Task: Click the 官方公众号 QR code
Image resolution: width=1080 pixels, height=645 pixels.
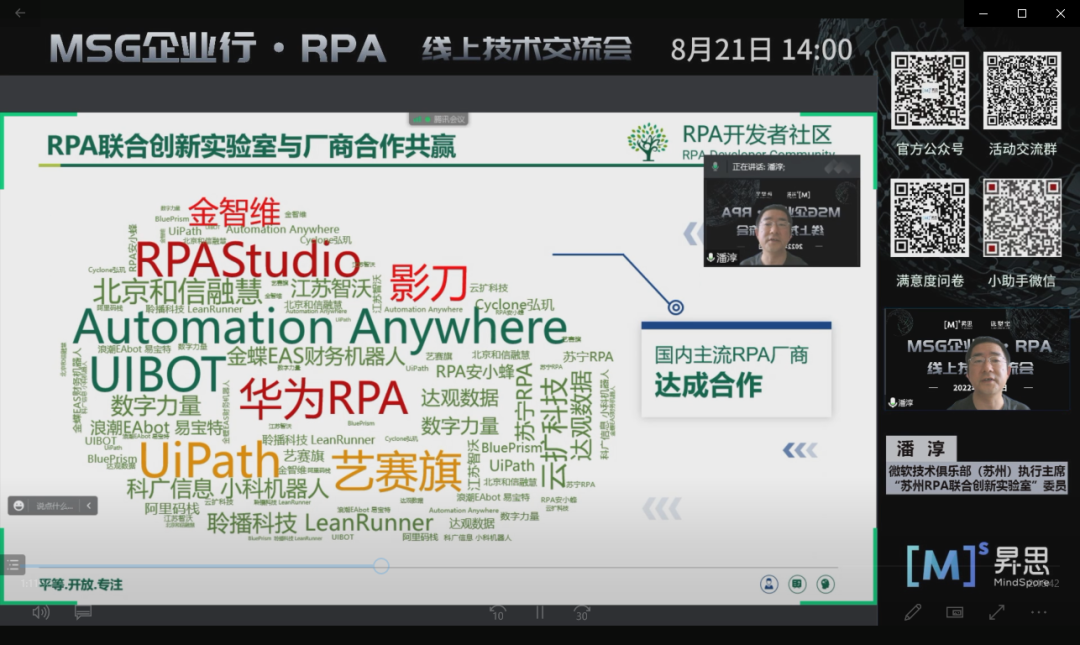Action: pyautogui.click(x=930, y=91)
